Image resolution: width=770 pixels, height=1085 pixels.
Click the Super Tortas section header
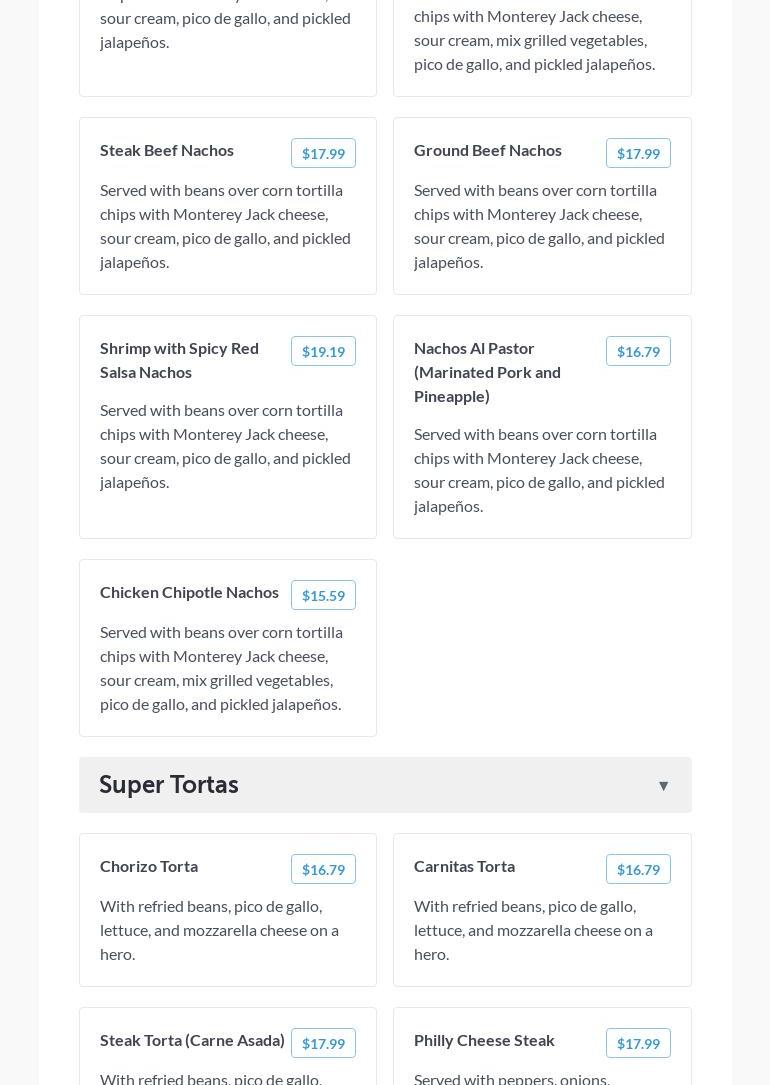click(169, 785)
